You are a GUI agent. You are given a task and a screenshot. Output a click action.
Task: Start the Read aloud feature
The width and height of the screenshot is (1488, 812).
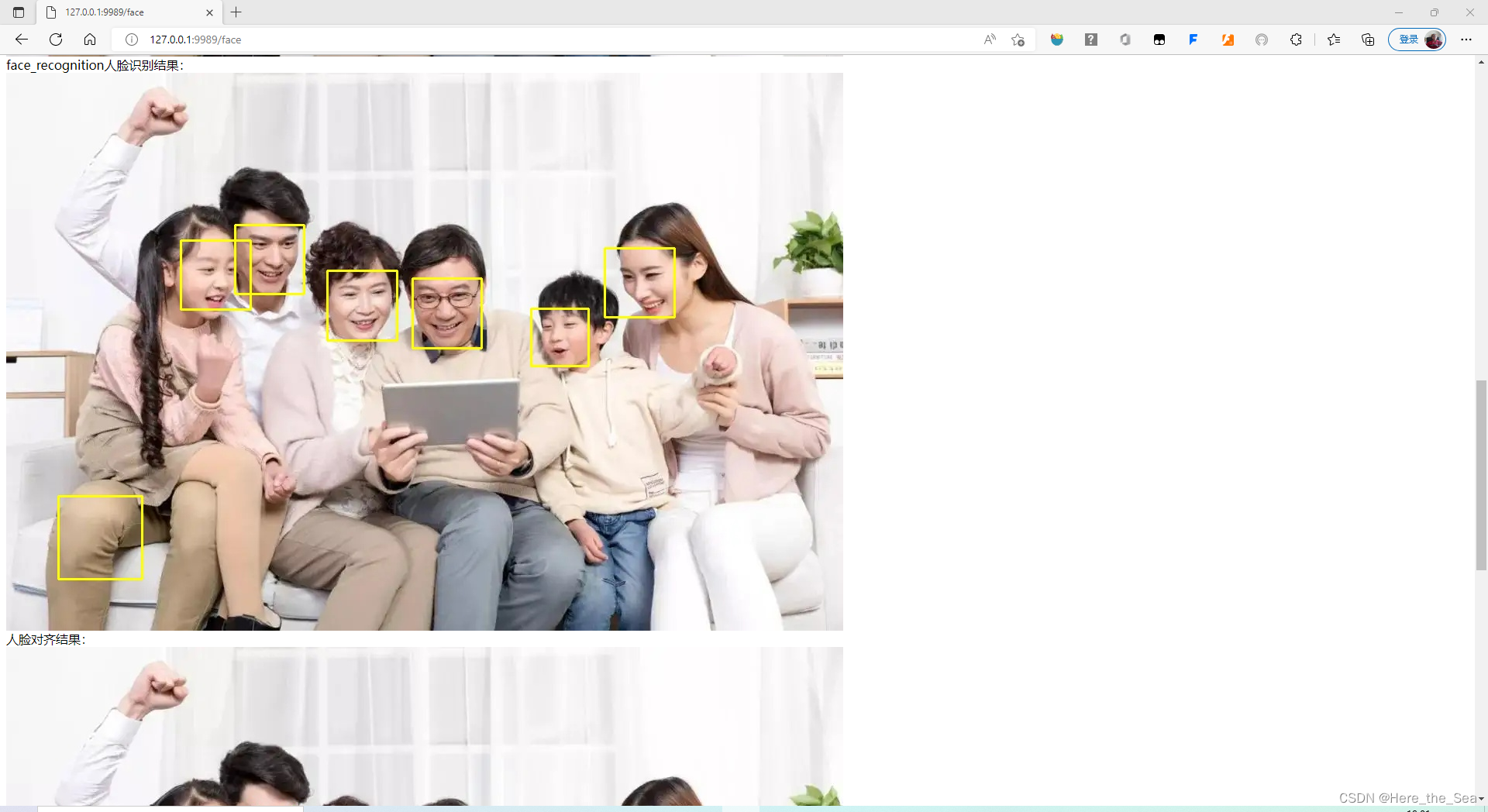click(990, 40)
